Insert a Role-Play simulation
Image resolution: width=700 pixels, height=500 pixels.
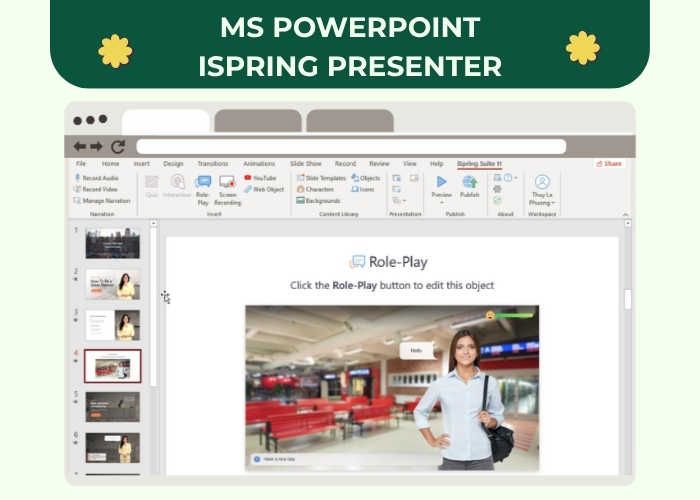pyautogui.click(x=203, y=190)
